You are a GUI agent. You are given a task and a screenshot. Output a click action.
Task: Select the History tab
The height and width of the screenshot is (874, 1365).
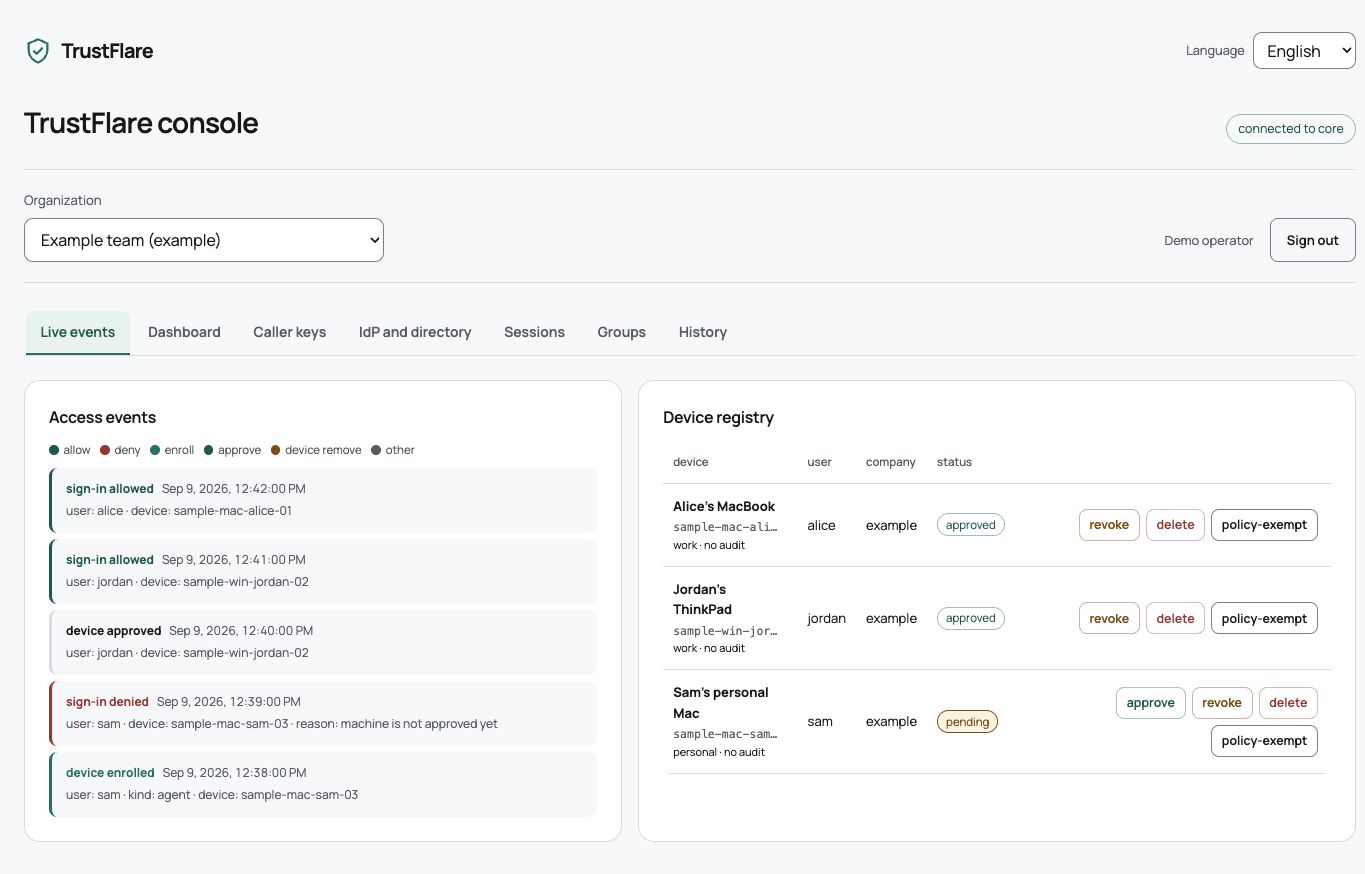(703, 332)
